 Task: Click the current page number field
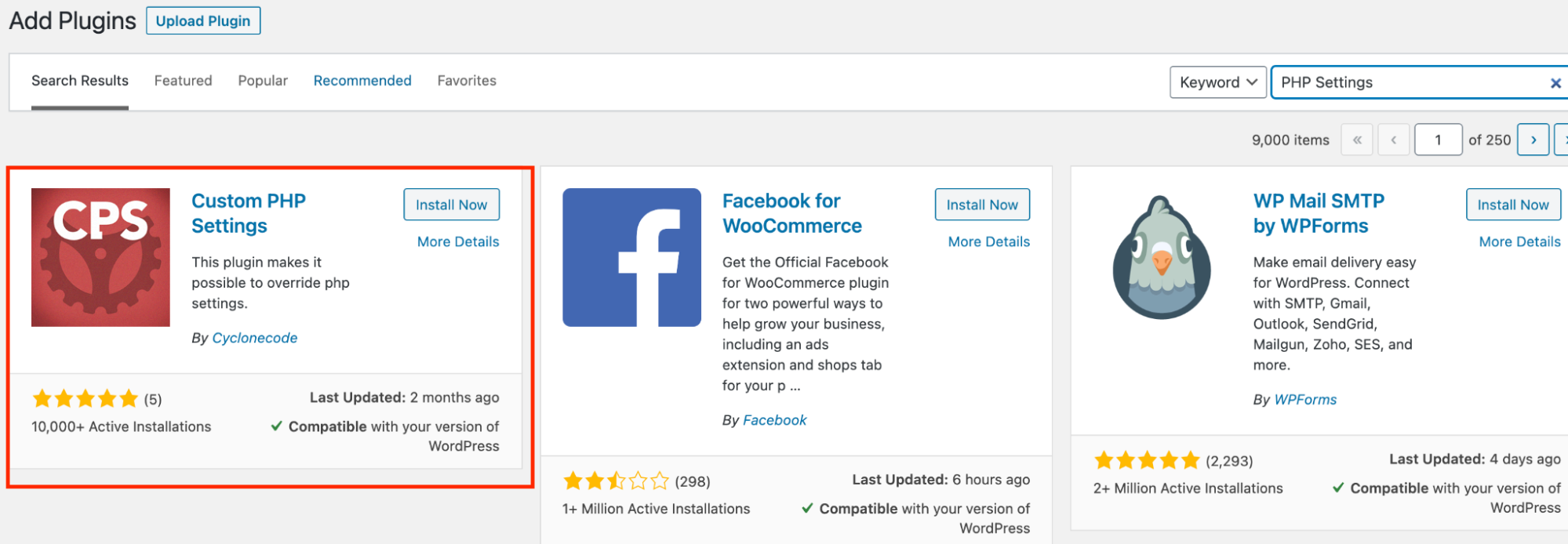tap(1438, 140)
